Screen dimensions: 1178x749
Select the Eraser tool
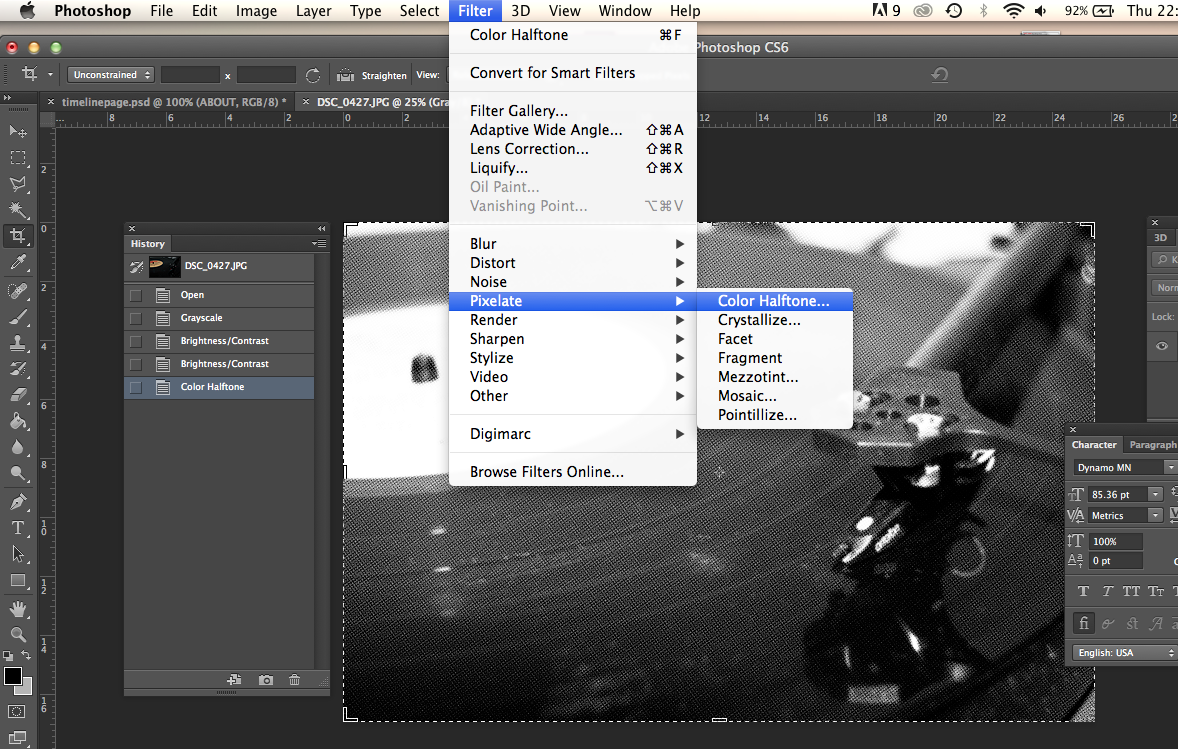(18, 394)
